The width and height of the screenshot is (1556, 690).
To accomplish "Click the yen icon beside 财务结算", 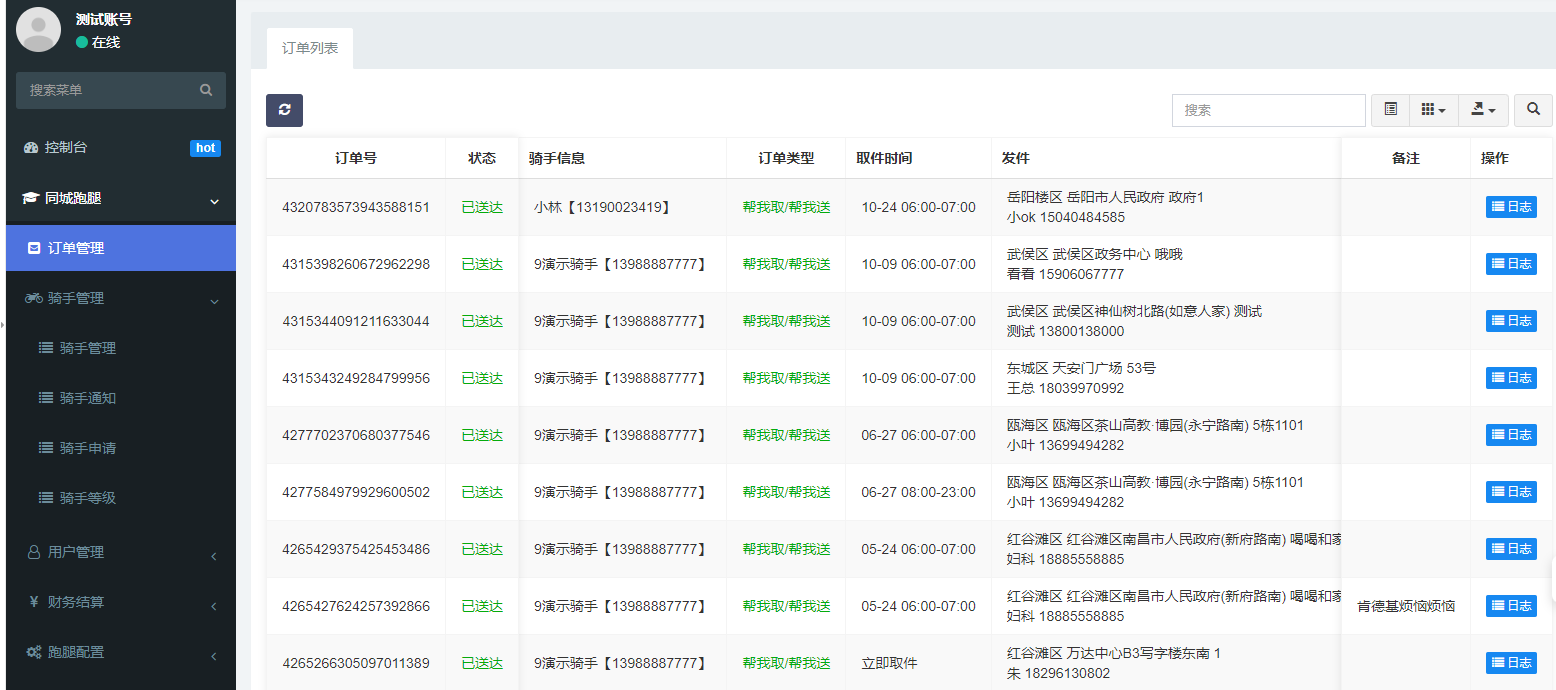I will coord(33,602).
